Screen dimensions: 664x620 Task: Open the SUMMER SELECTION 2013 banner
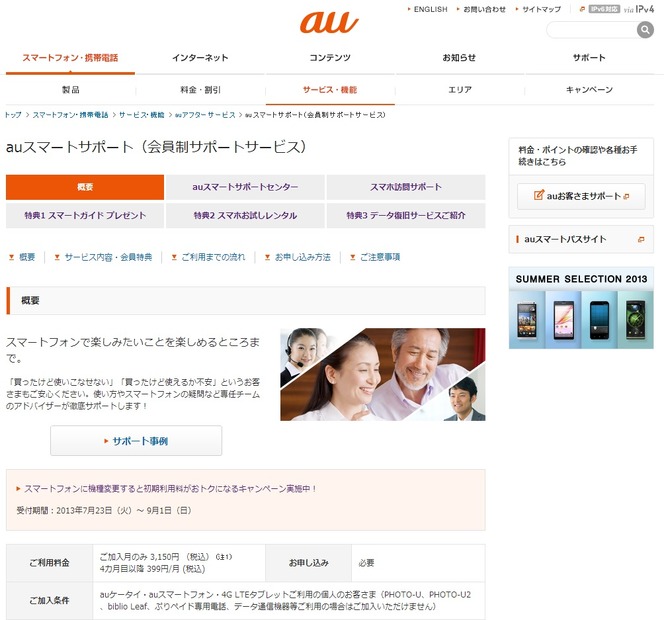click(581, 308)
